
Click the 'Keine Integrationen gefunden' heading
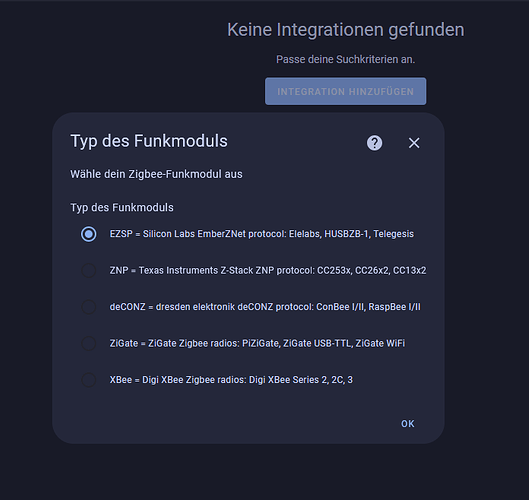(345, 30)
